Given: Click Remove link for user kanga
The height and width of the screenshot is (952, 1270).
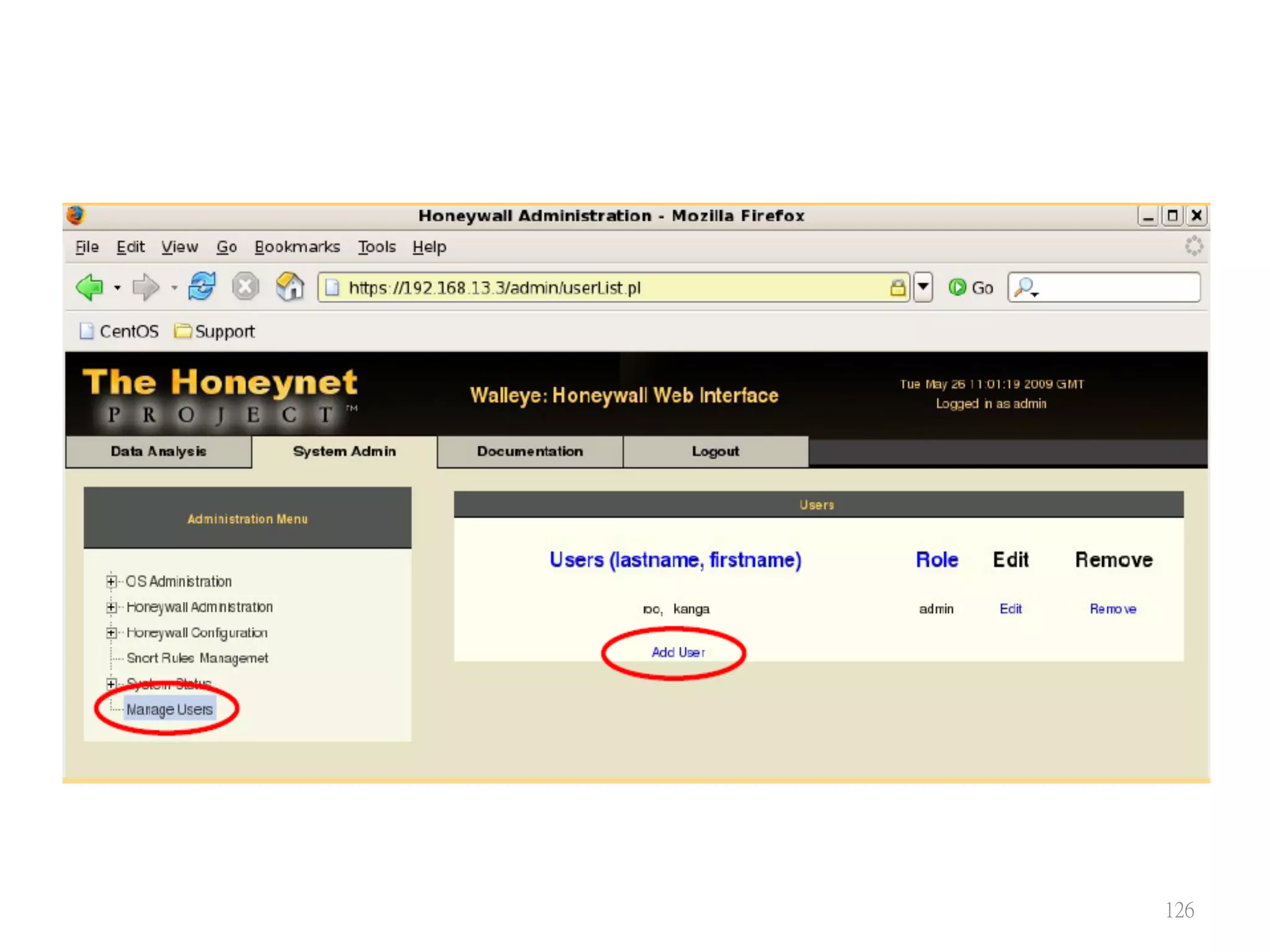Looking at the screenshot, I should pyautogui.click(x=1112, y=609).
